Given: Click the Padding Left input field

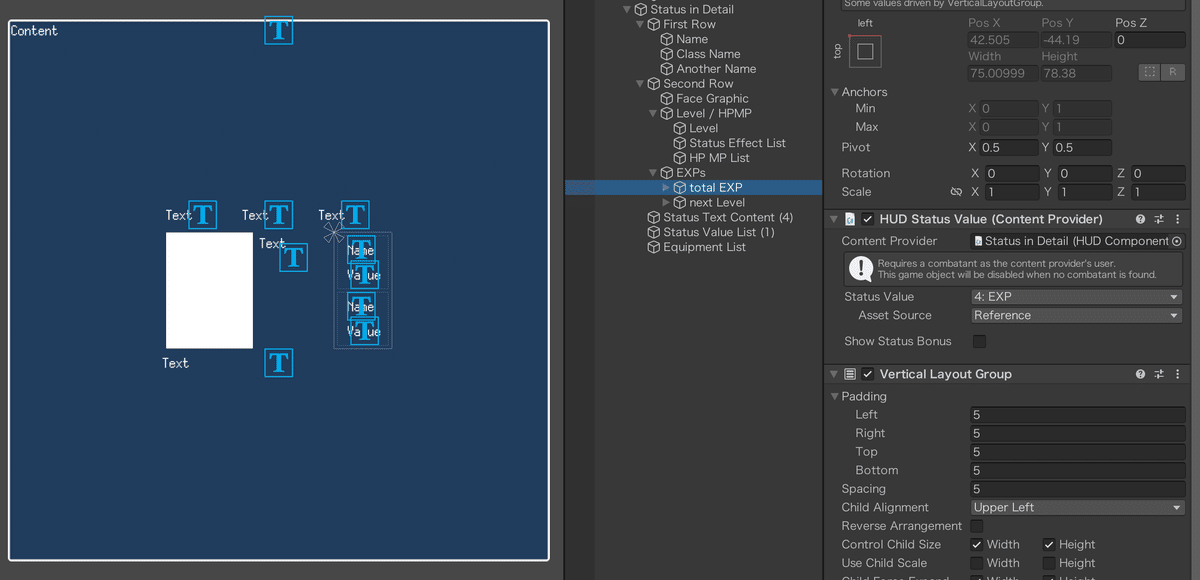Looking at the screenshot, I should click(x=1077, y=415).
